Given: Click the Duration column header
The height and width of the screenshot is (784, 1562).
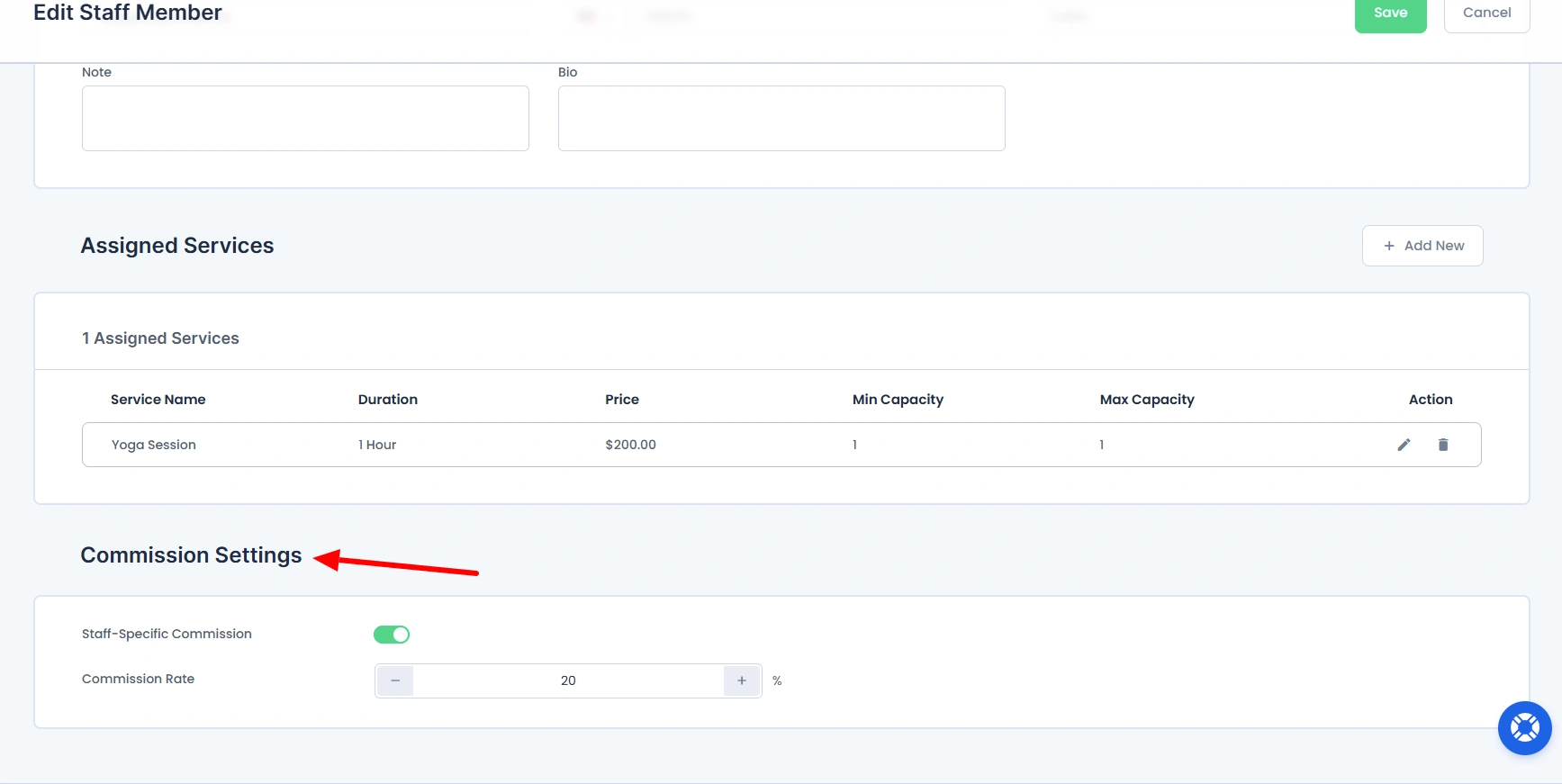Looking at the screenshot, I should (x=388, y=400).
